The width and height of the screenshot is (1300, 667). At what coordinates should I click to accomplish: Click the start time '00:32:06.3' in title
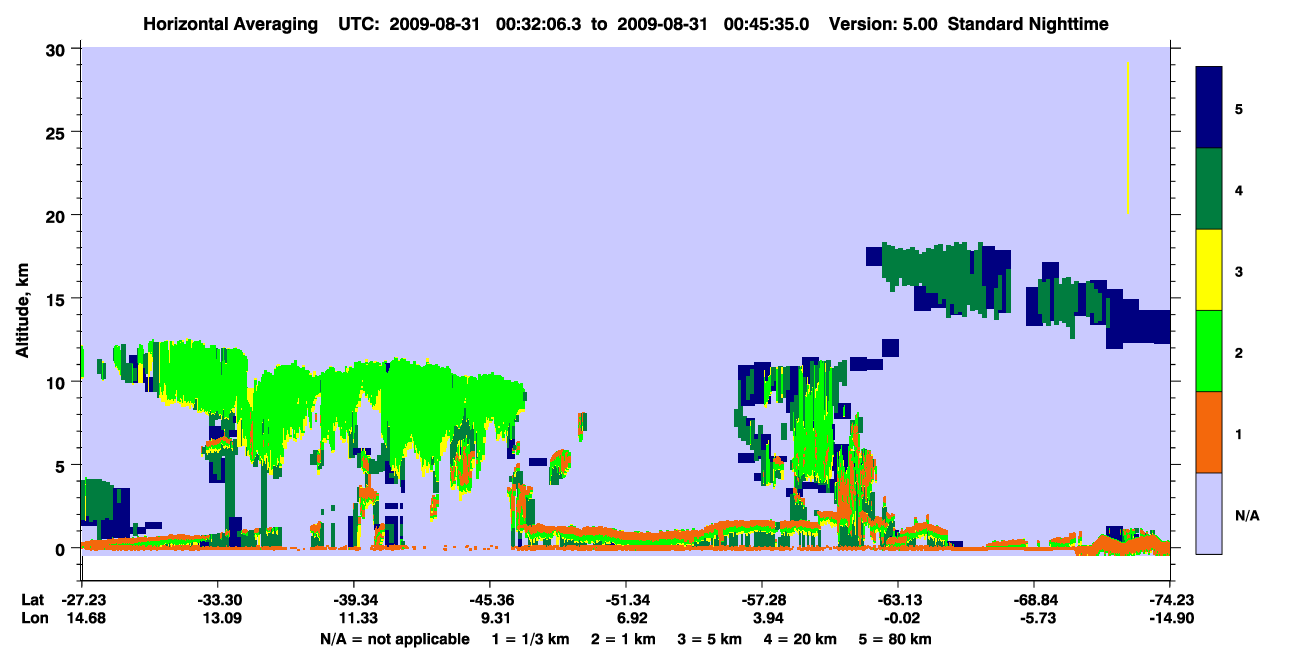[540, 23]
